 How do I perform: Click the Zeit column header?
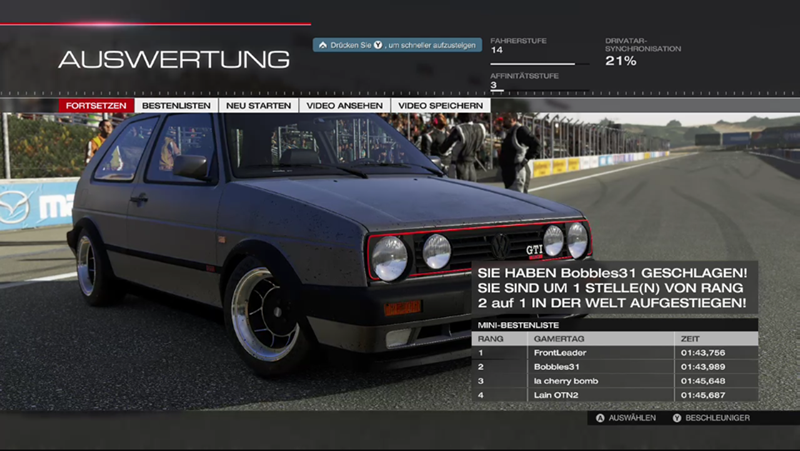(x=689, y=338)
